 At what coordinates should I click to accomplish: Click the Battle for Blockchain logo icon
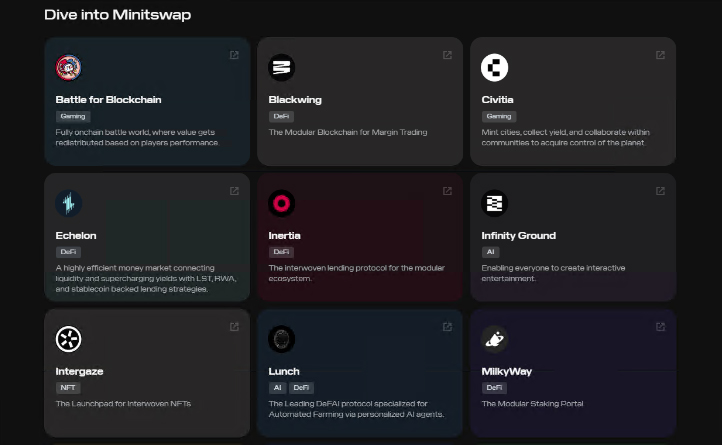[x=69, y=68]
